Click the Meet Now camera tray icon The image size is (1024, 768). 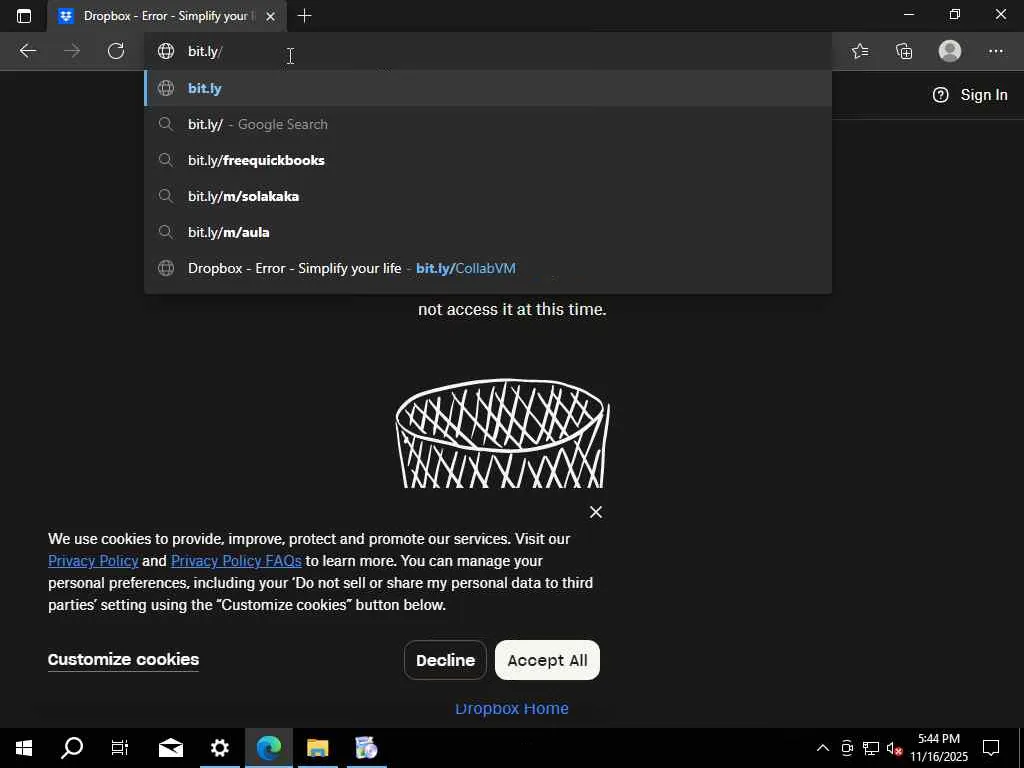coord(847,748)
